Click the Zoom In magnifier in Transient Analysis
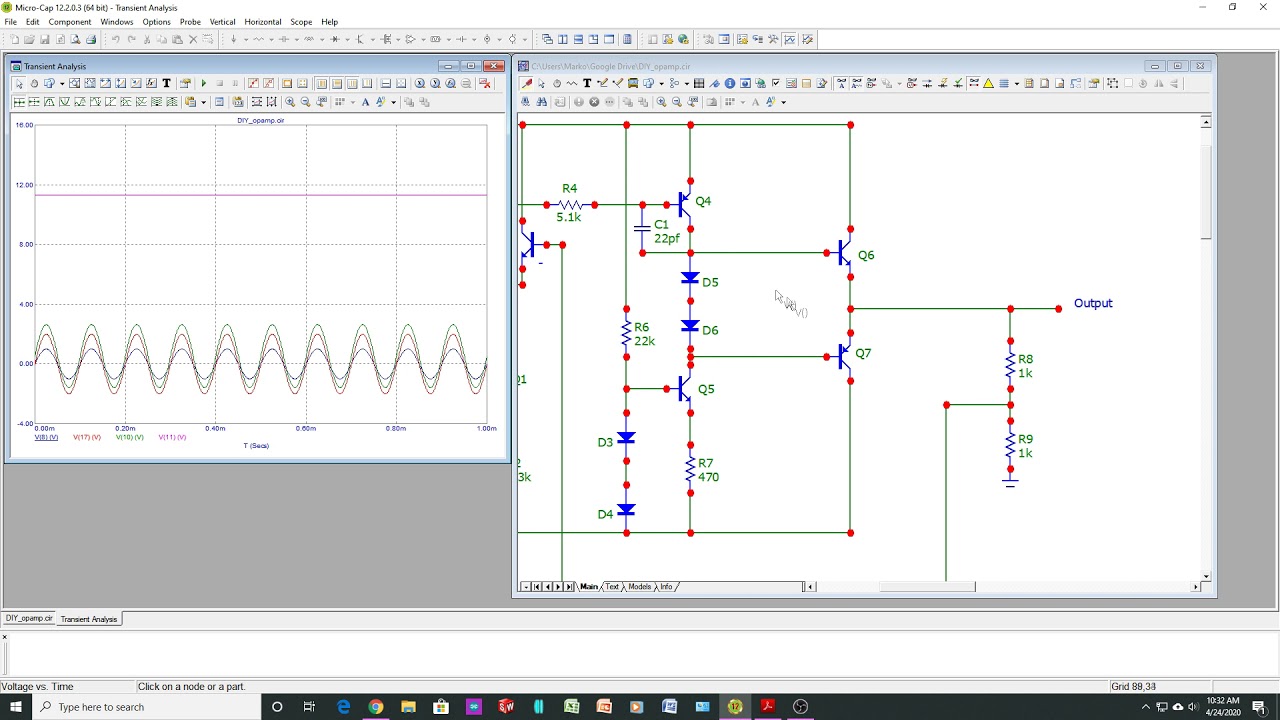Image resolution: width=1280 pixels, height=720 pixels. coord(290,102)
